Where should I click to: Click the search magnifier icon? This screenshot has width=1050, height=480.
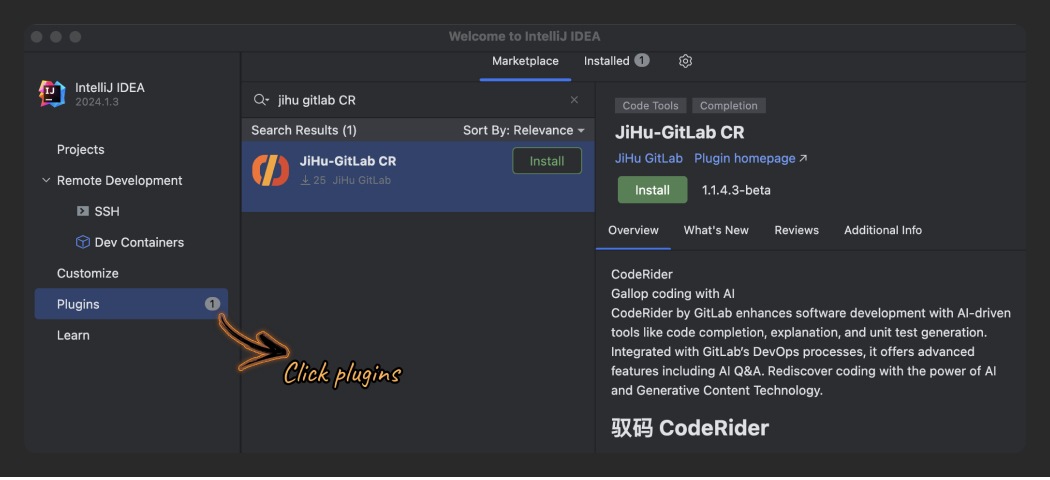coord(261,100)
